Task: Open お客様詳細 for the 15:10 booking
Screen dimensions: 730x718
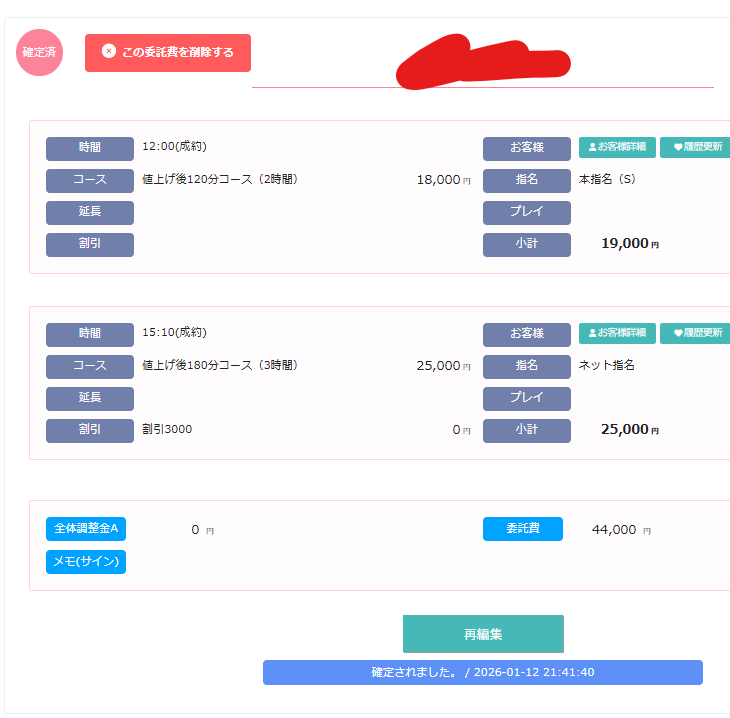Action: point(617,333)
